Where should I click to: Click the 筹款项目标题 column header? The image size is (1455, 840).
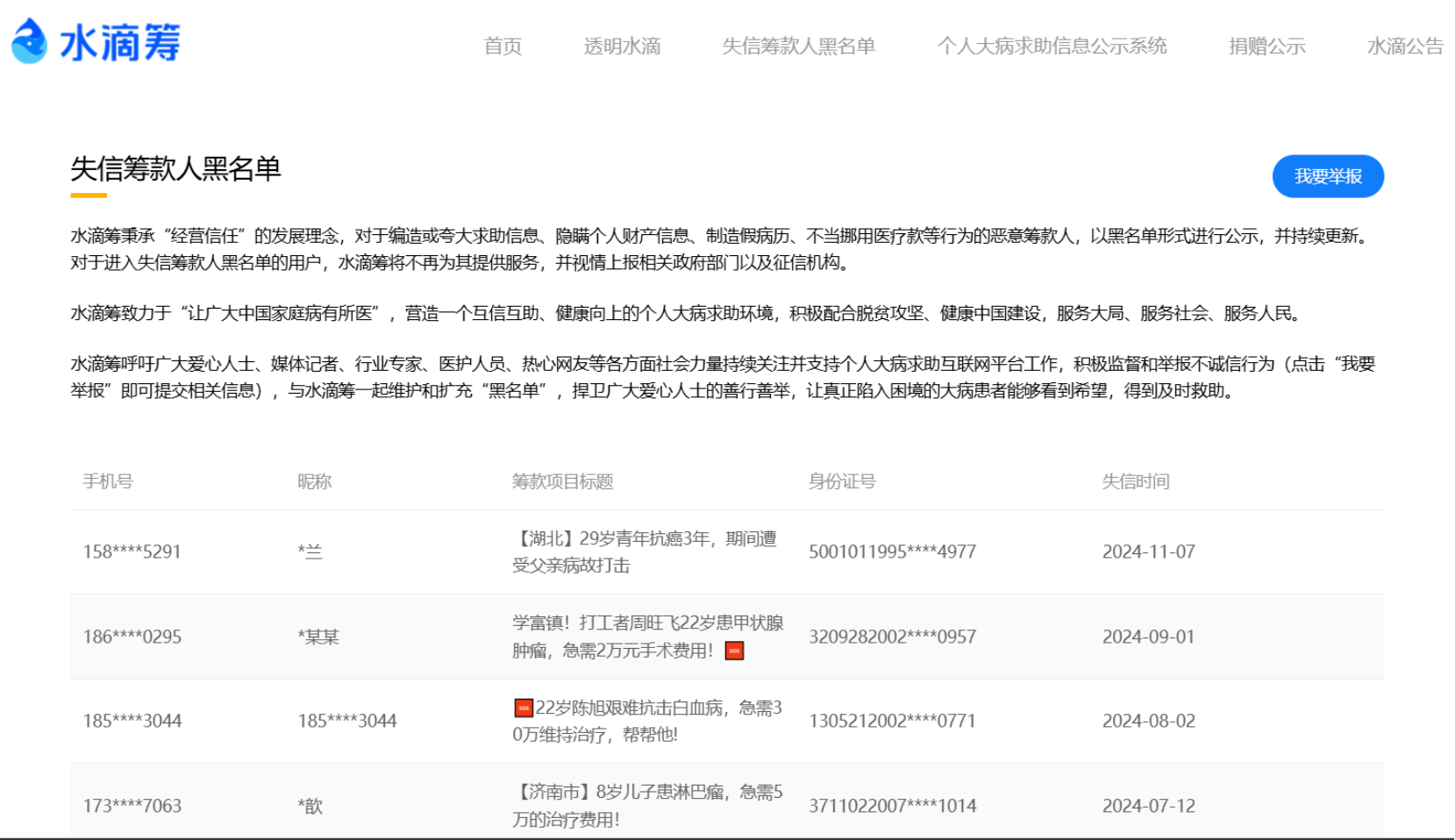coord(563,481)
